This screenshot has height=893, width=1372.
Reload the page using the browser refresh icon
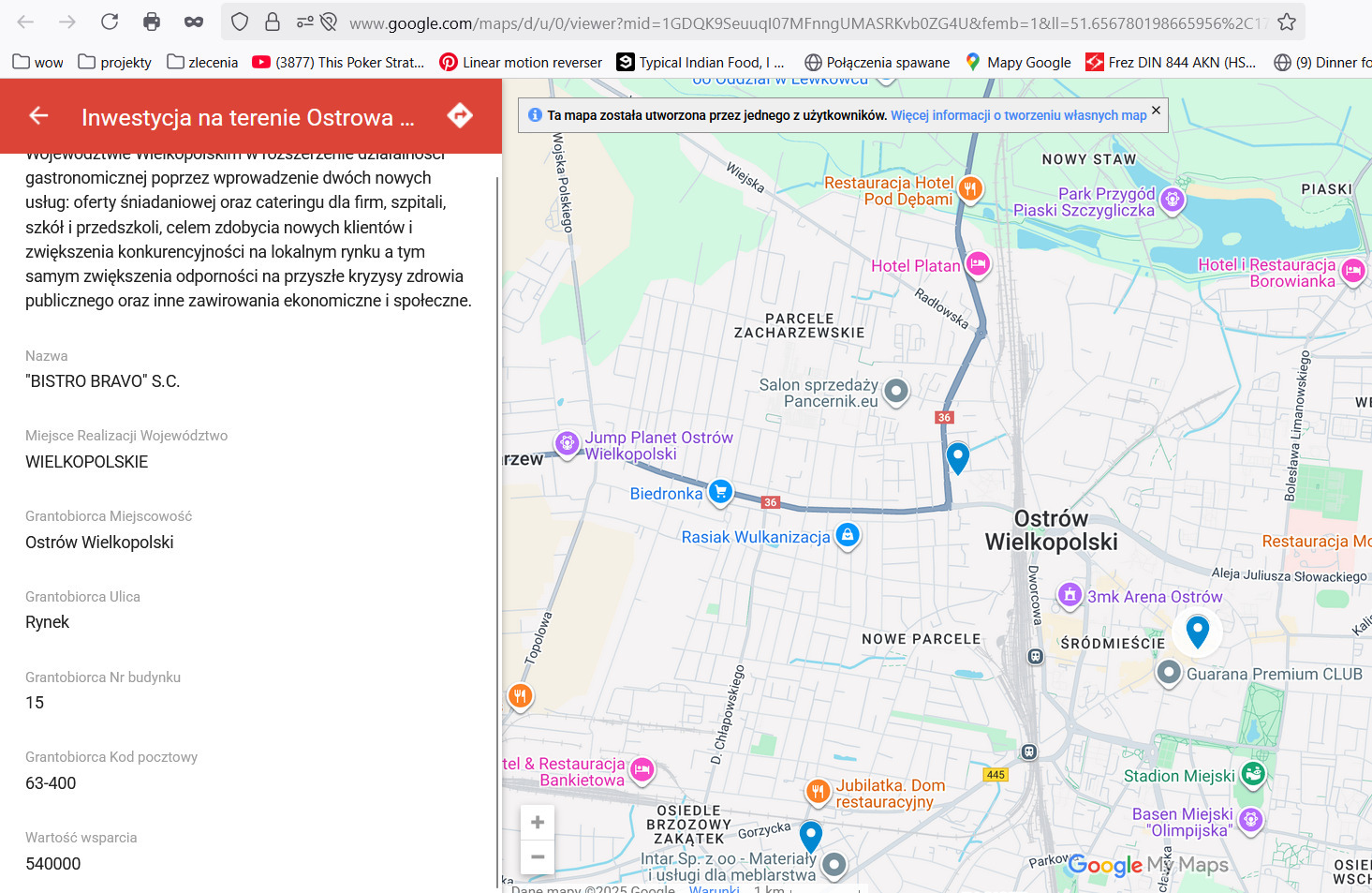coord(110,22)
